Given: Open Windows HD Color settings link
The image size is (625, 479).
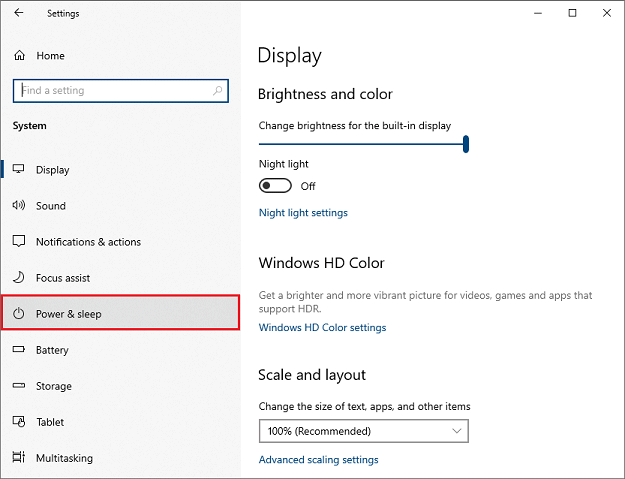Looking at the screenshot, I should 322,328.
